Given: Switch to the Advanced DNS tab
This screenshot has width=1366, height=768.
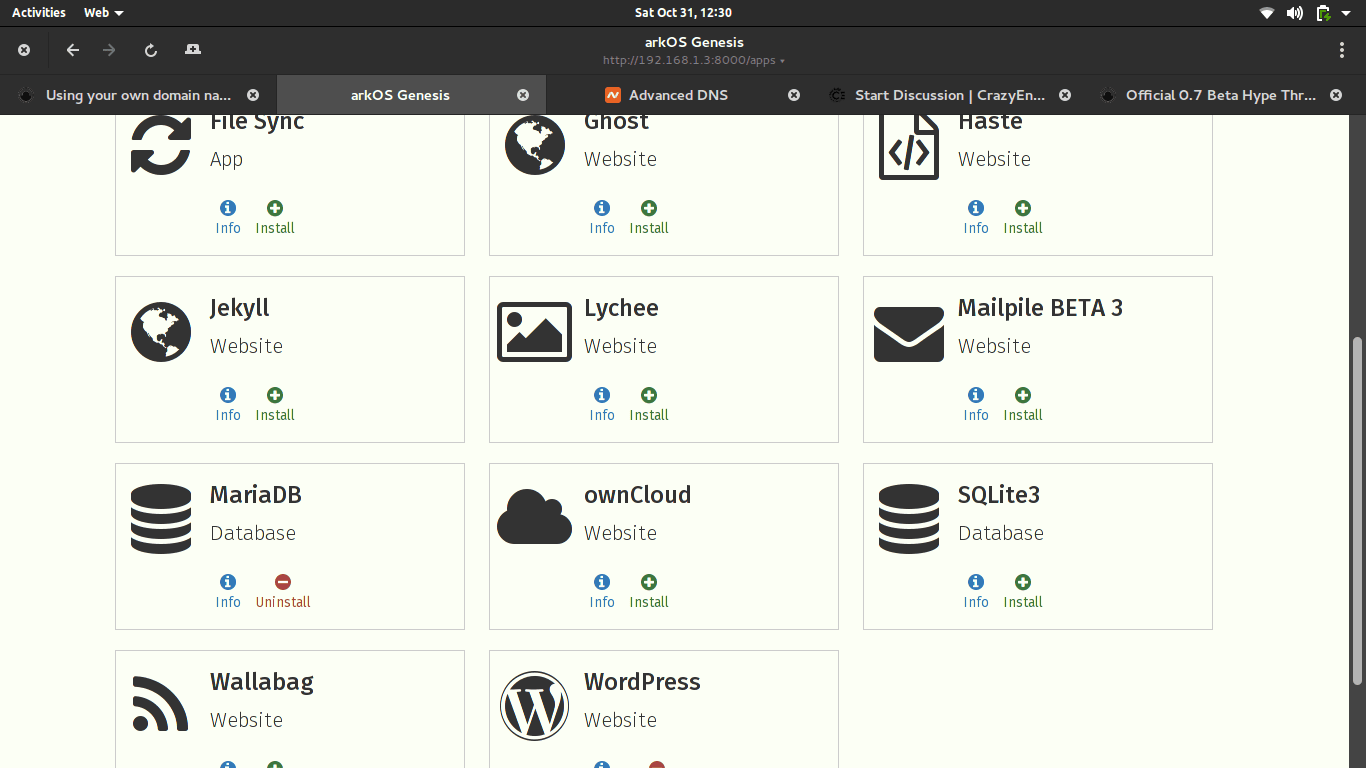Looking at the screenshot, I should click(x=678, y=95).
